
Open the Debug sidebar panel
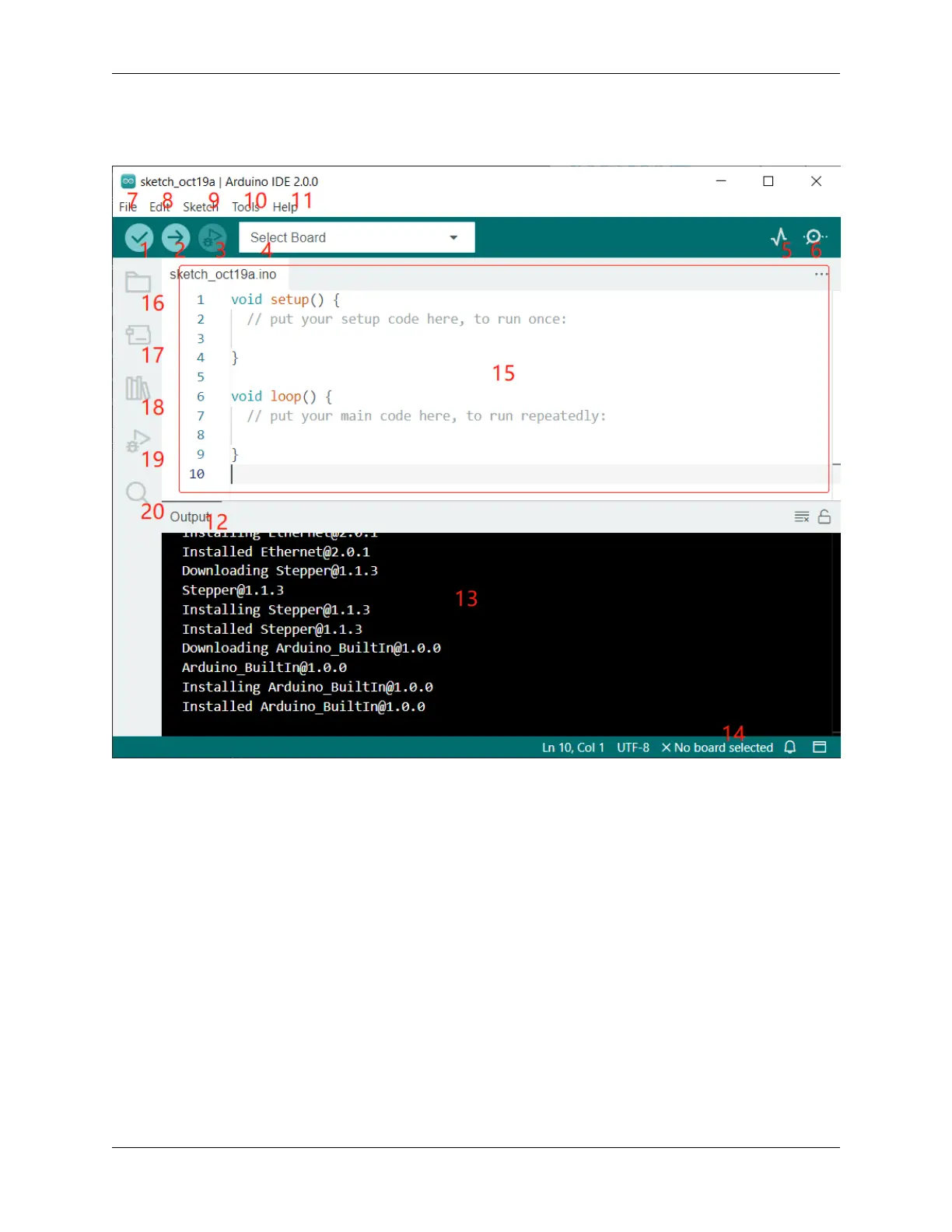pos(138,440)
